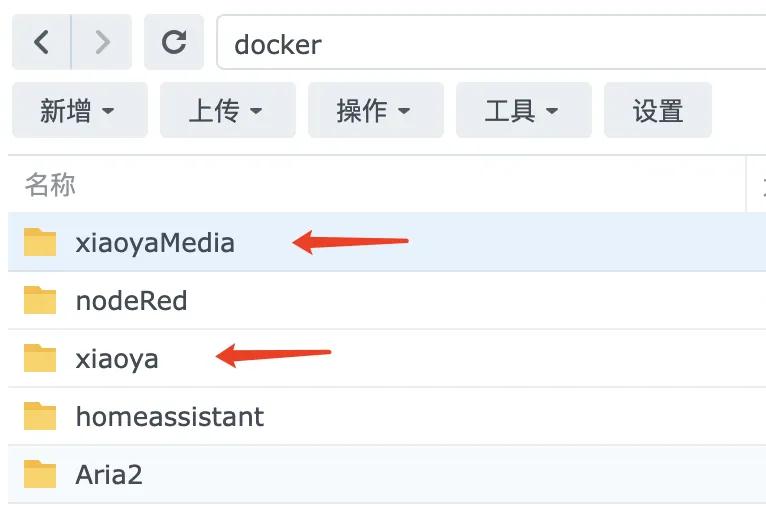Click the nodeRed folder icon
Image resolution: width=766 pixels, height=516 pixels.
pyautogui.click(x=40, y=300)
